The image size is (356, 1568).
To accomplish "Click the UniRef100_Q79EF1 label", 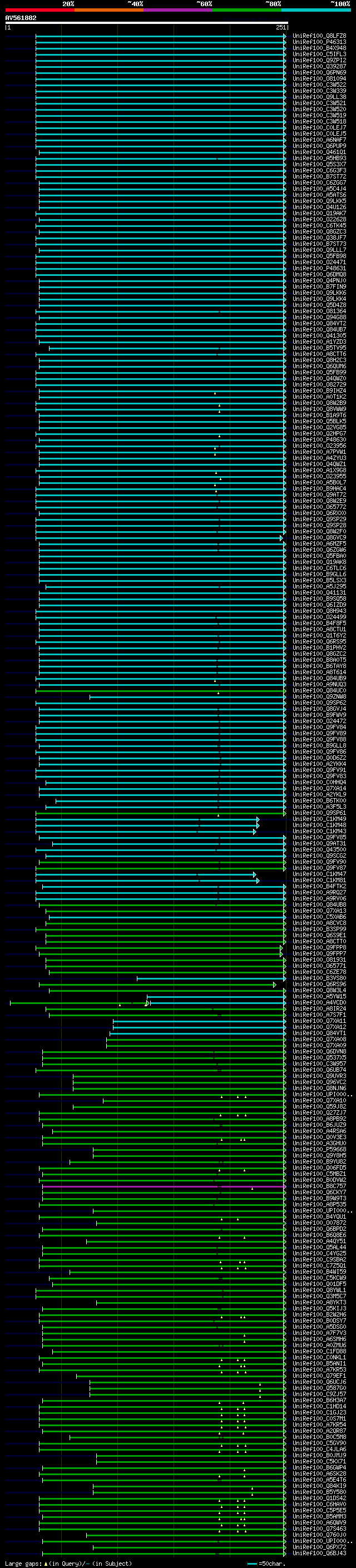I will [x=319, y=1376].
